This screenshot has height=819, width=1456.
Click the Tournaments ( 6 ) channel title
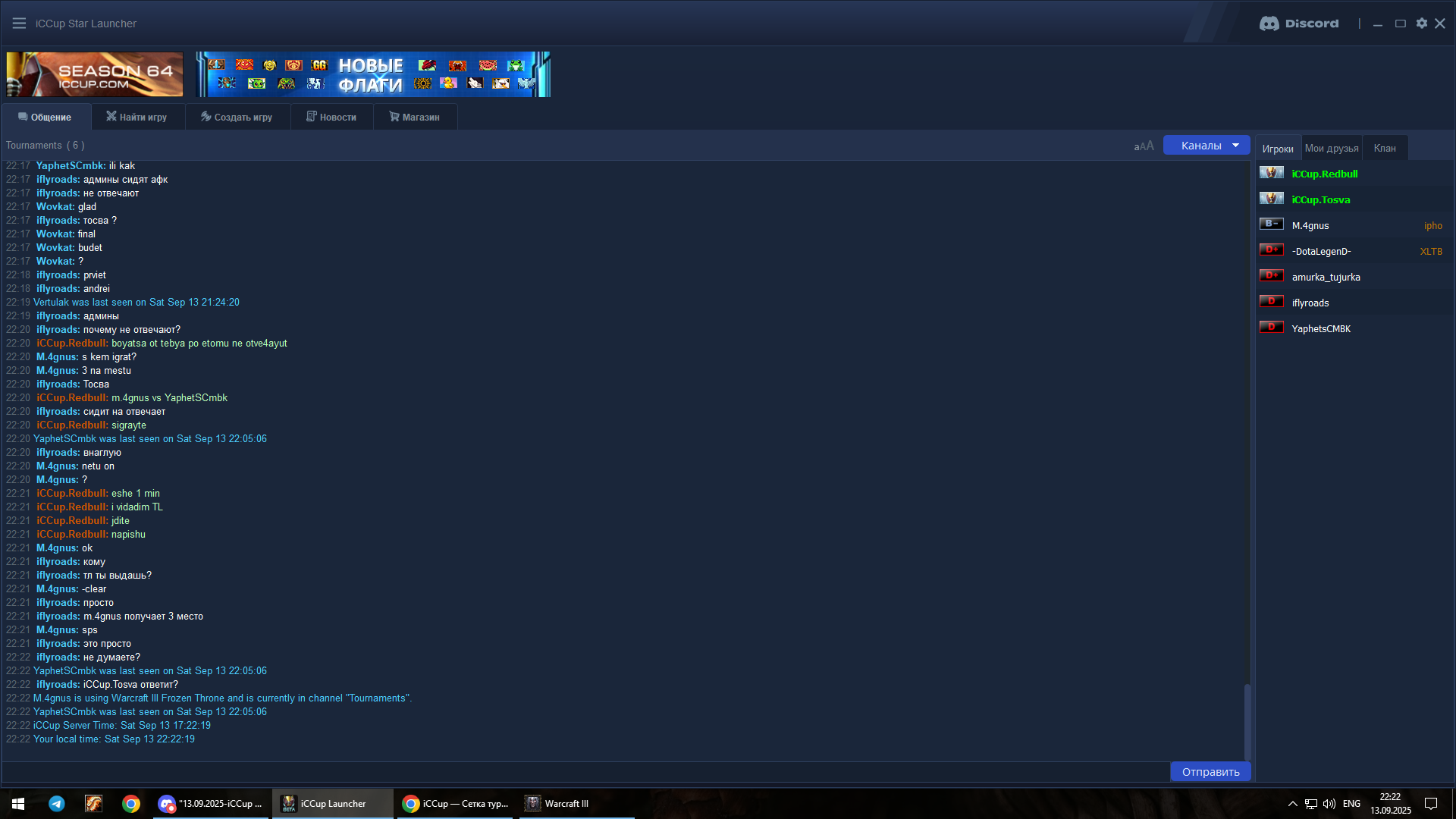coord(45,146)
